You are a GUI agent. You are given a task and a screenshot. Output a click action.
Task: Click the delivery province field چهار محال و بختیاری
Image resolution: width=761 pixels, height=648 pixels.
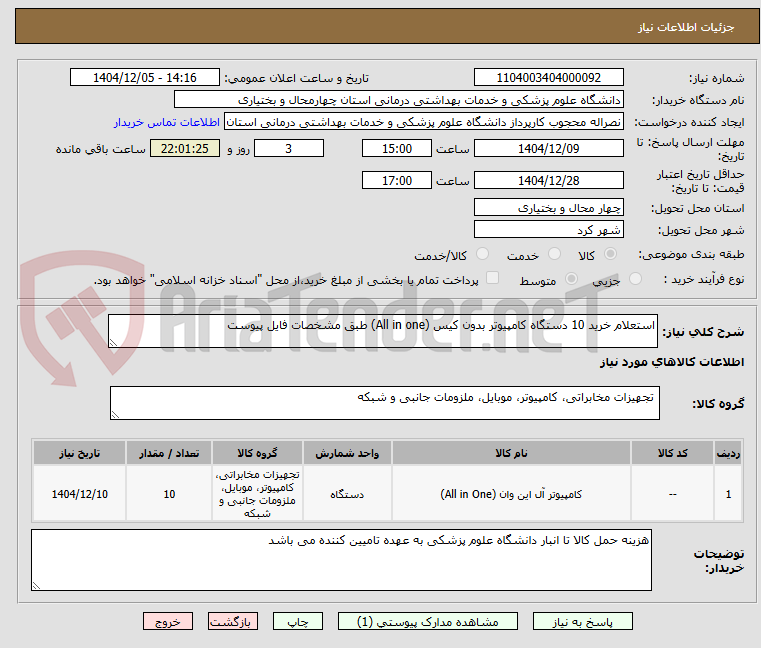pyautogui.click(x=548, y=208)
